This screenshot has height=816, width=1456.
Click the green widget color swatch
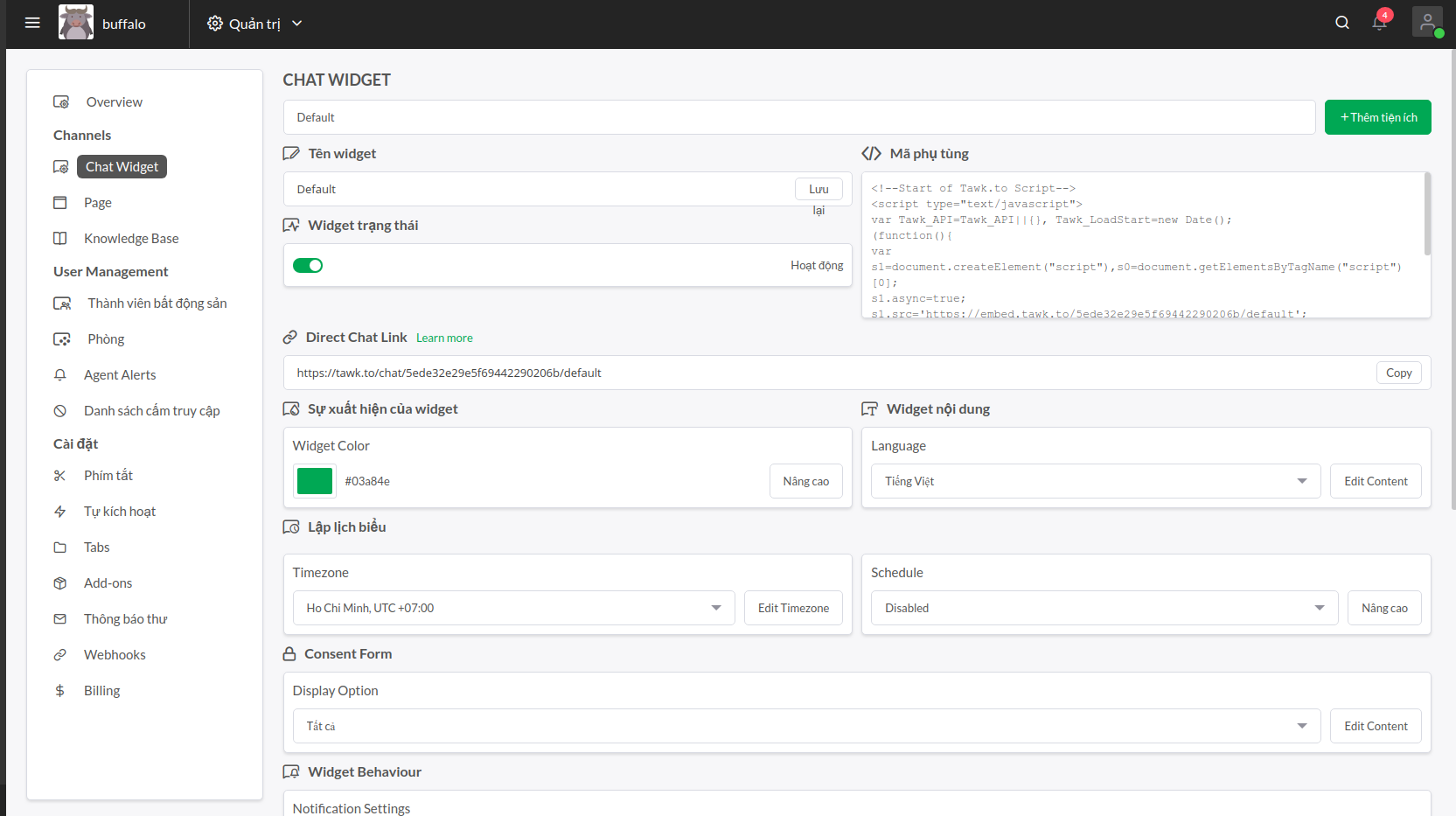(x=315, y=481)
